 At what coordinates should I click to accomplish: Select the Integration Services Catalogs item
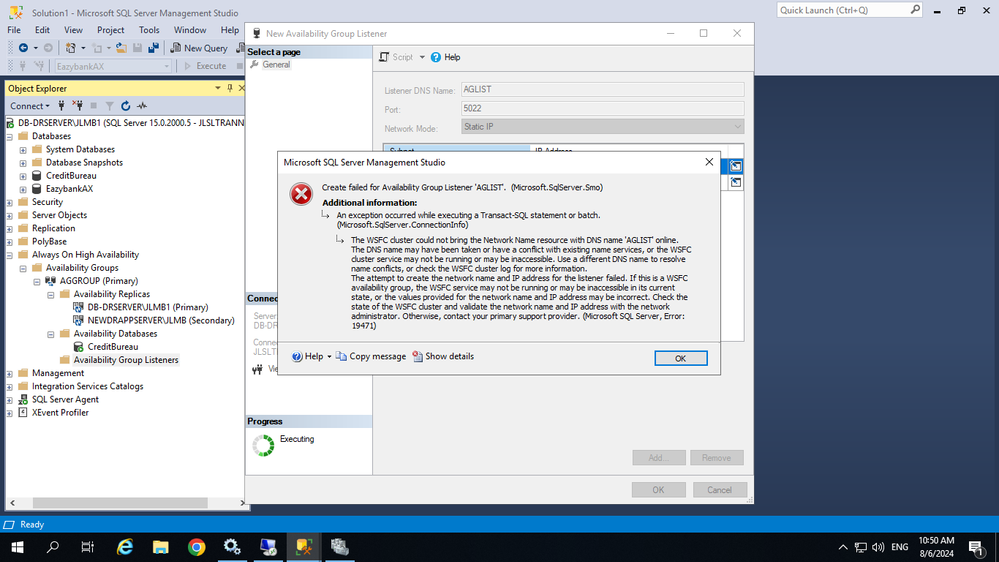87,386
